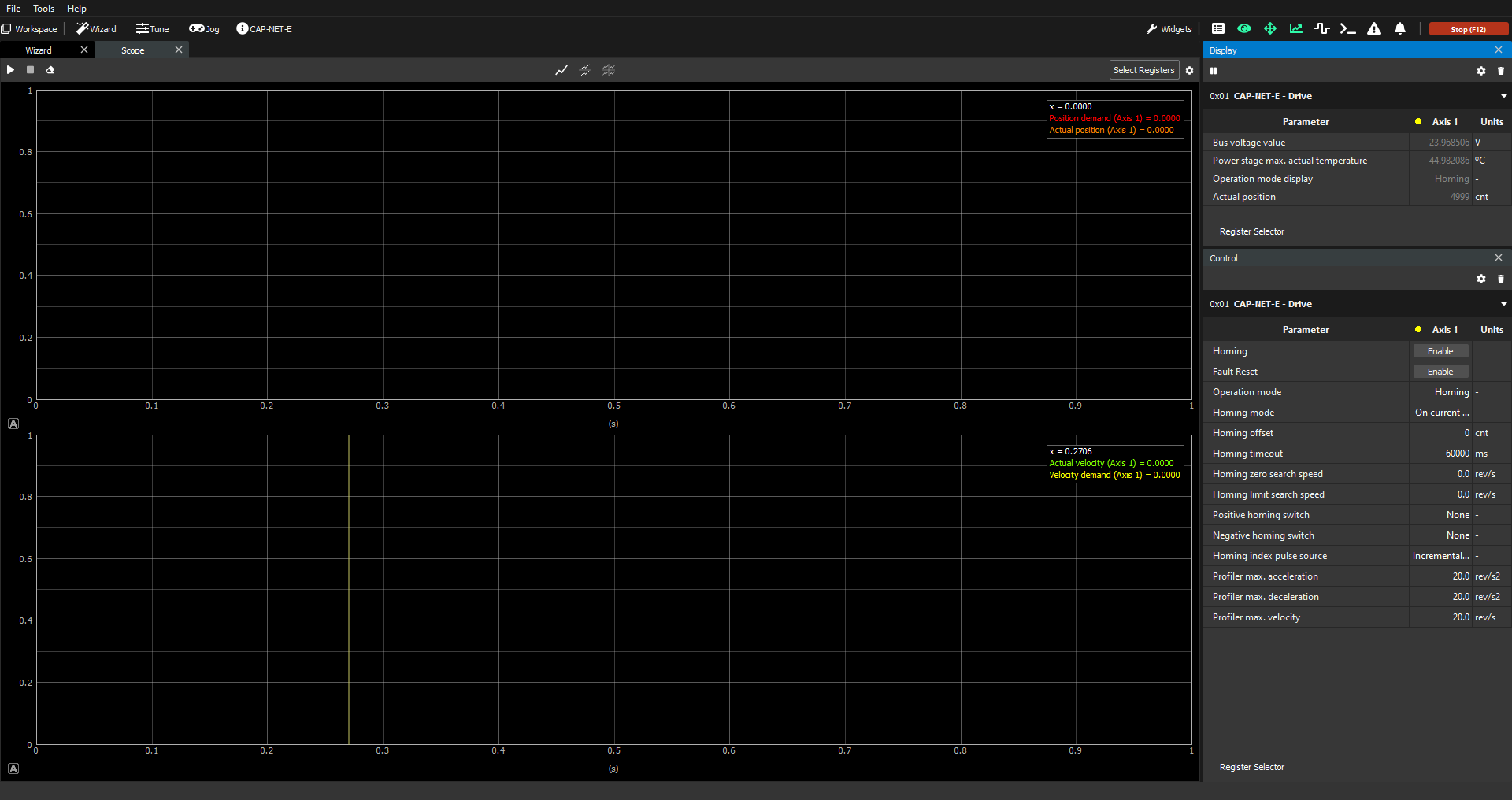Toggle autoscale on the lower plot
The image size is (1512, 800).
click(x=13, y=769)
